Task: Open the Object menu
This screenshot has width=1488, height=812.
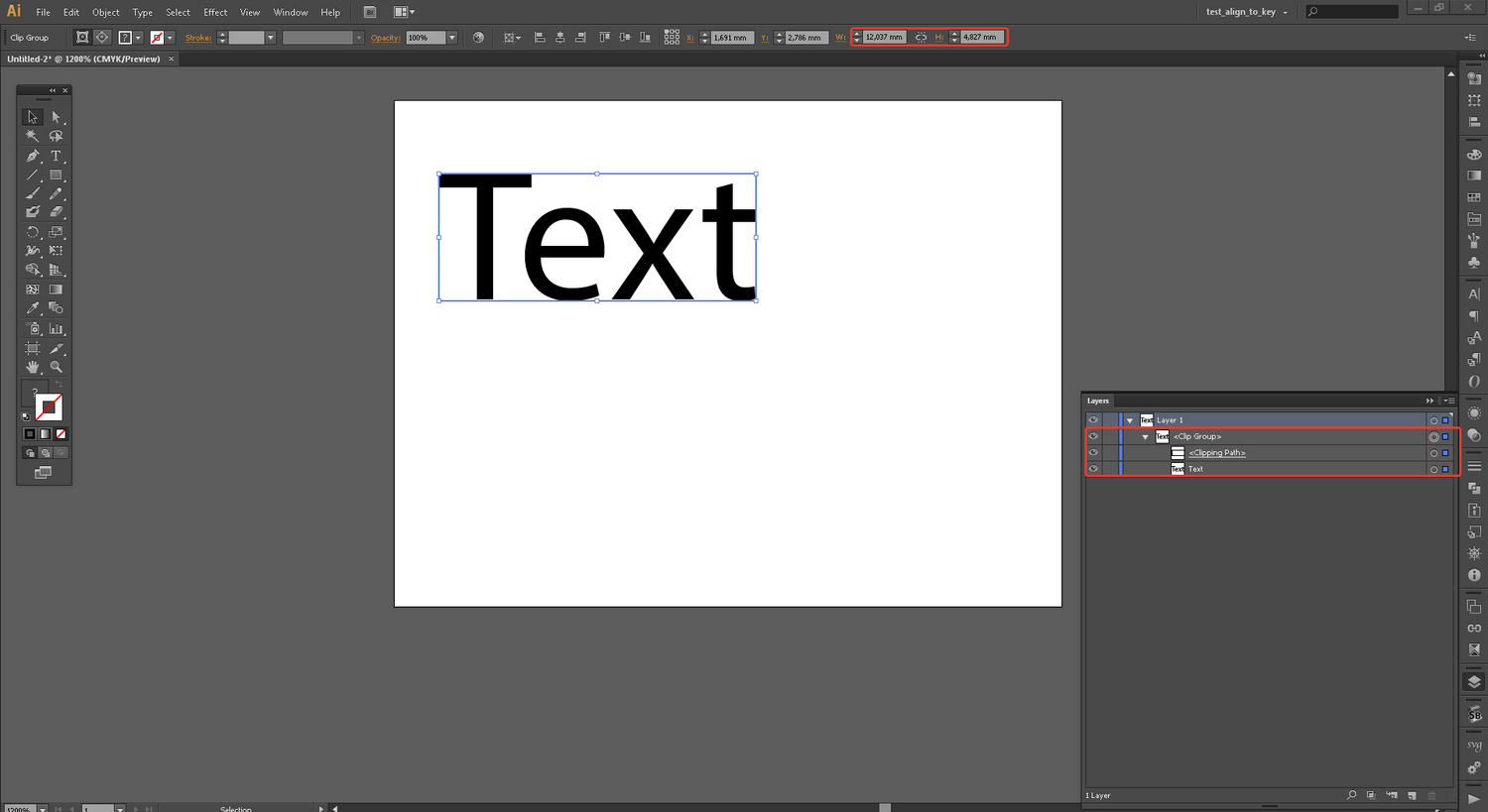Action: click(x=105, y=12)
